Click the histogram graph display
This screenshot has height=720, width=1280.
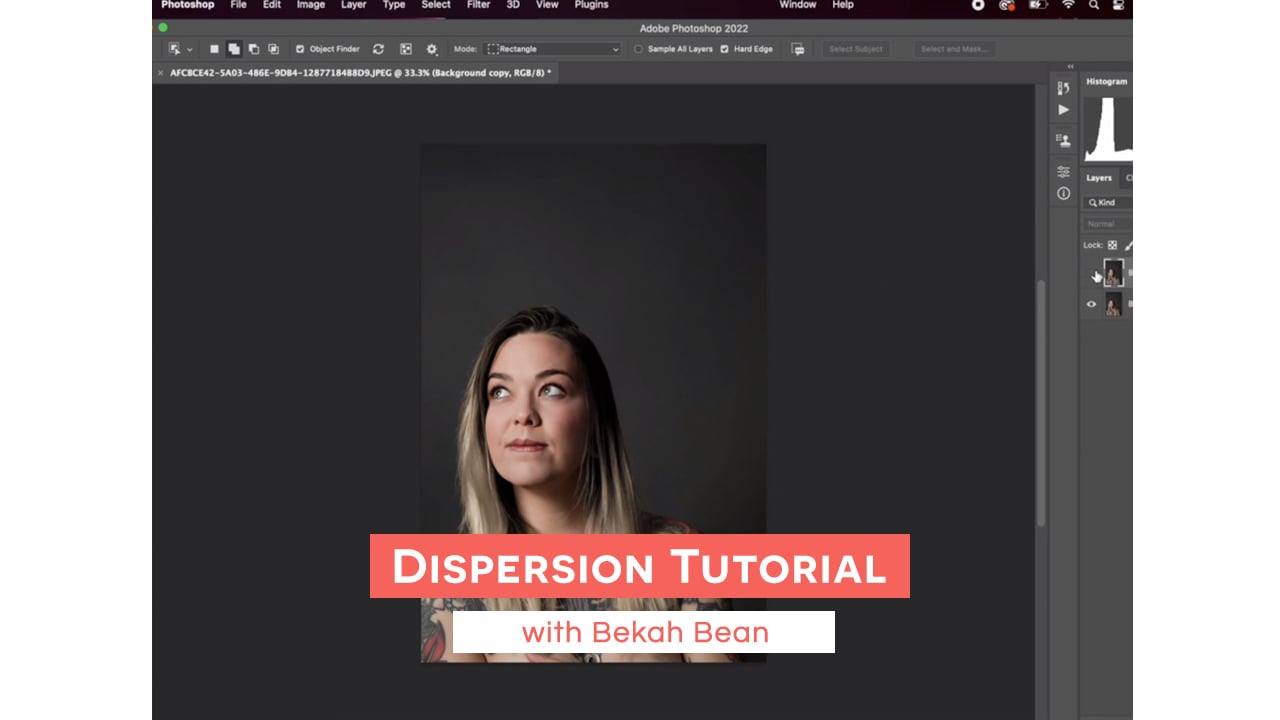tap(1109, 127)
